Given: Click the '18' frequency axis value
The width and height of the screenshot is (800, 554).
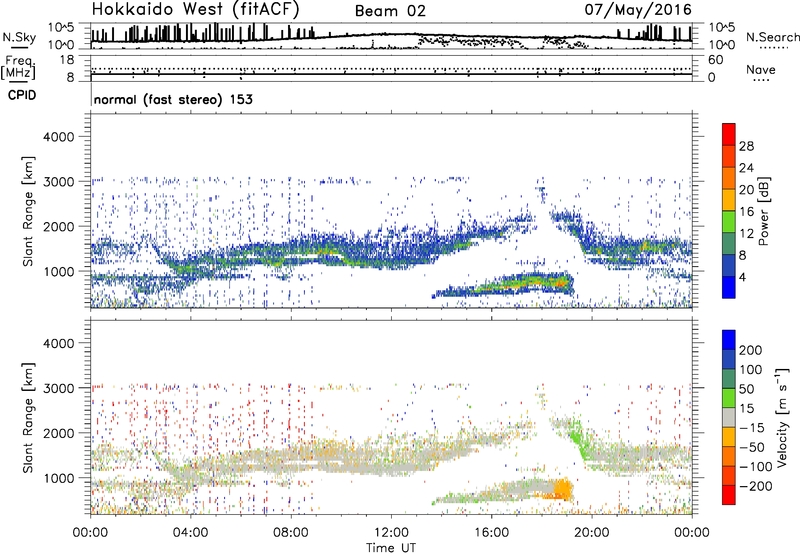Looking at the screenshot, I should tap(67, 60).
